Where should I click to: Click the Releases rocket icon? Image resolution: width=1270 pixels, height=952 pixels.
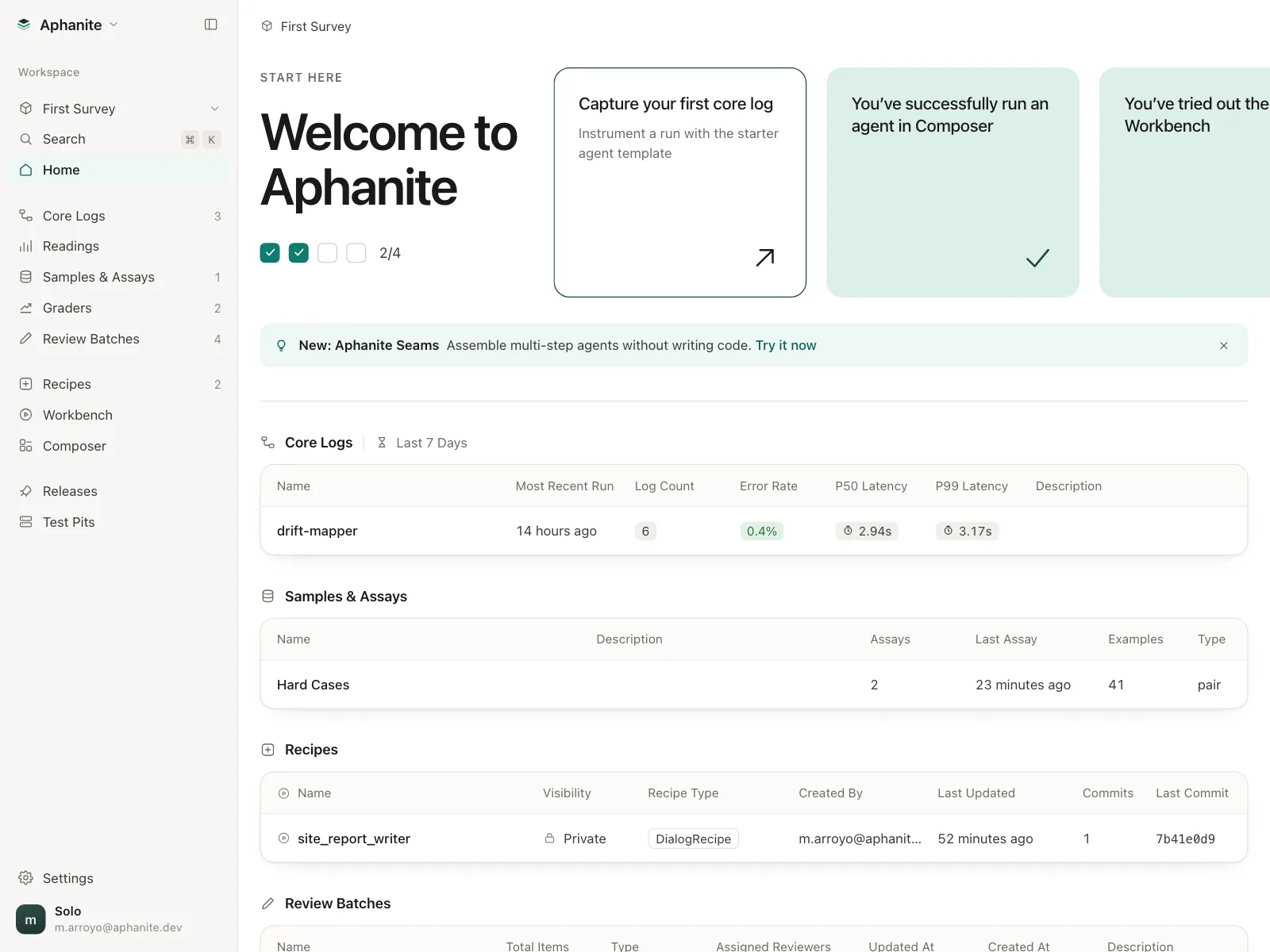[x=26, y=491]
